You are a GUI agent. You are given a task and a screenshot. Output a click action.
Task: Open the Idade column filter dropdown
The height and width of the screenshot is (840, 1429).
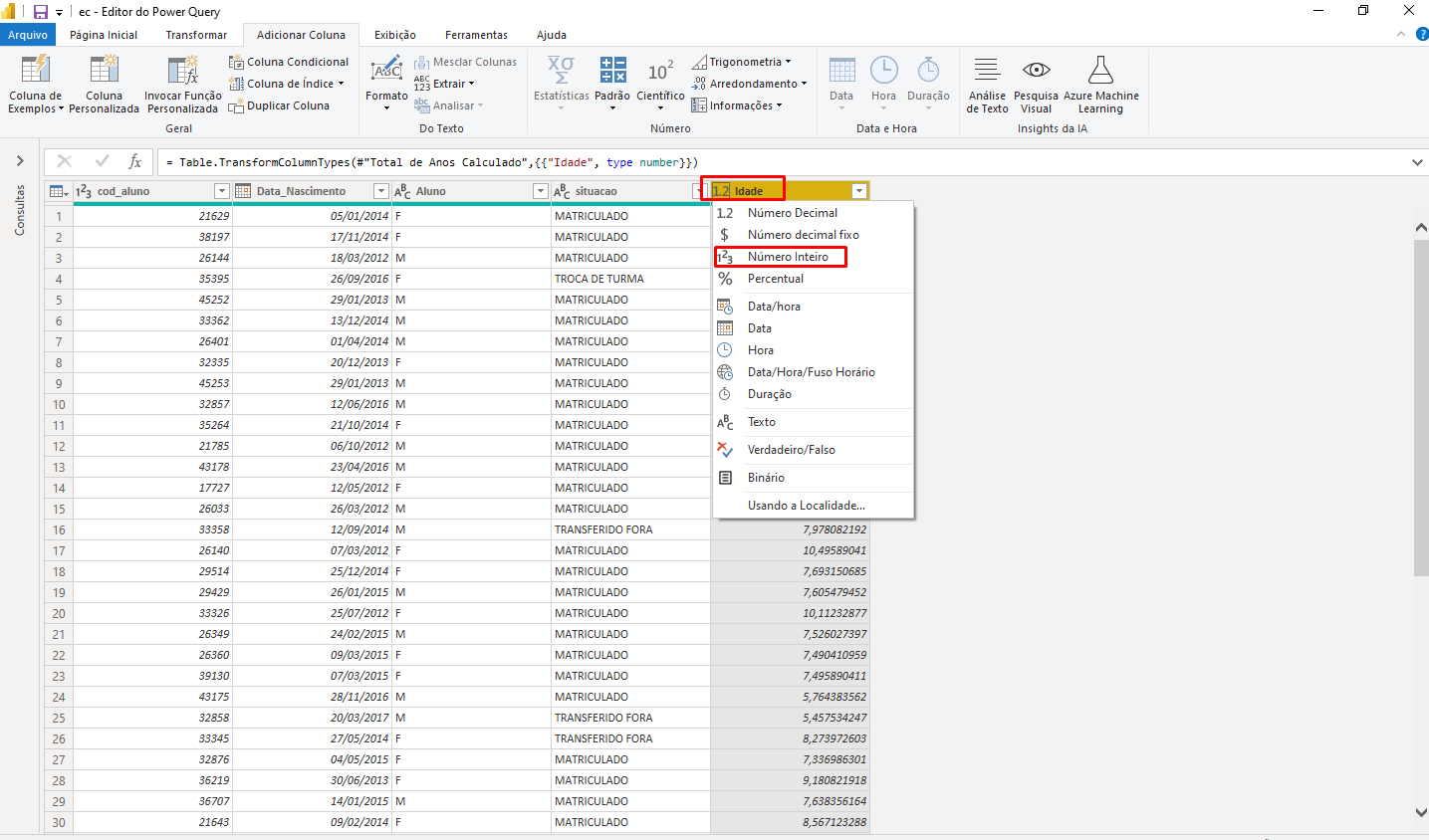coord(858,189)
